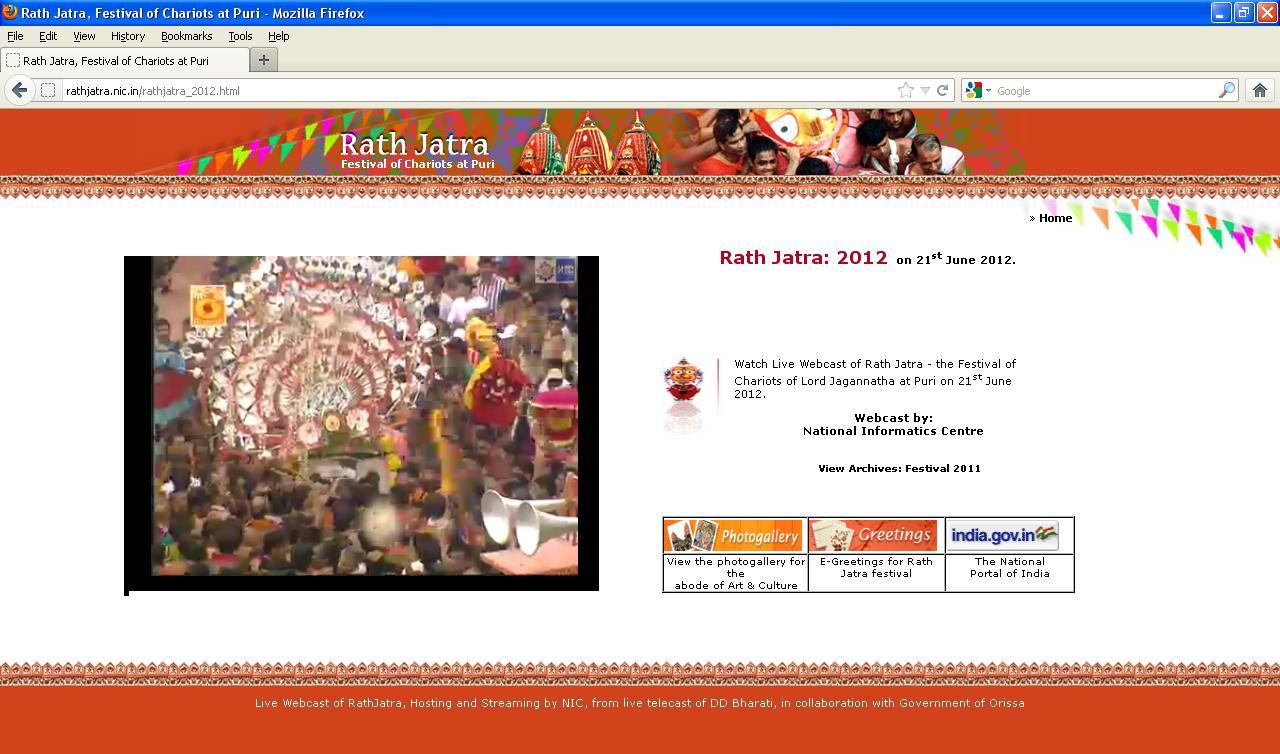Open the Greetings banner image
Screen dimensions: 1280x754
tap(874, 535)
